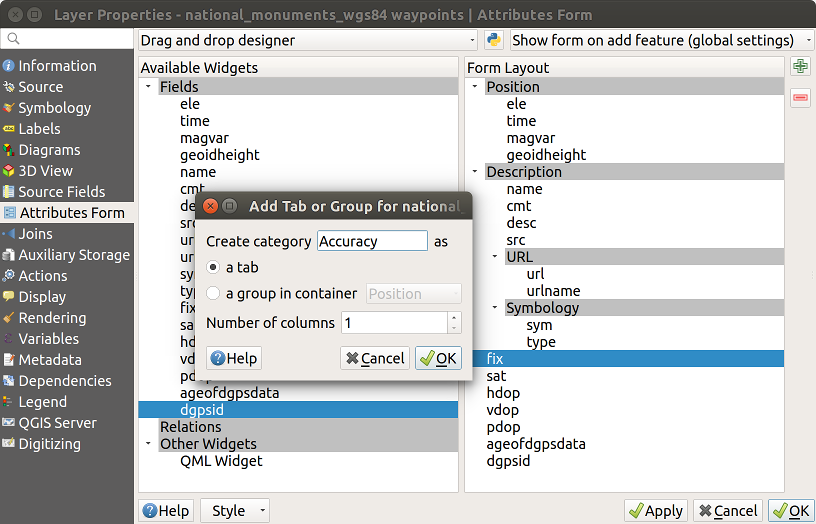Image resolution: width=816 pixels, height=524 pixels.
Task: Click the red minus remove item icon
Action: click(x=800, y=97)
